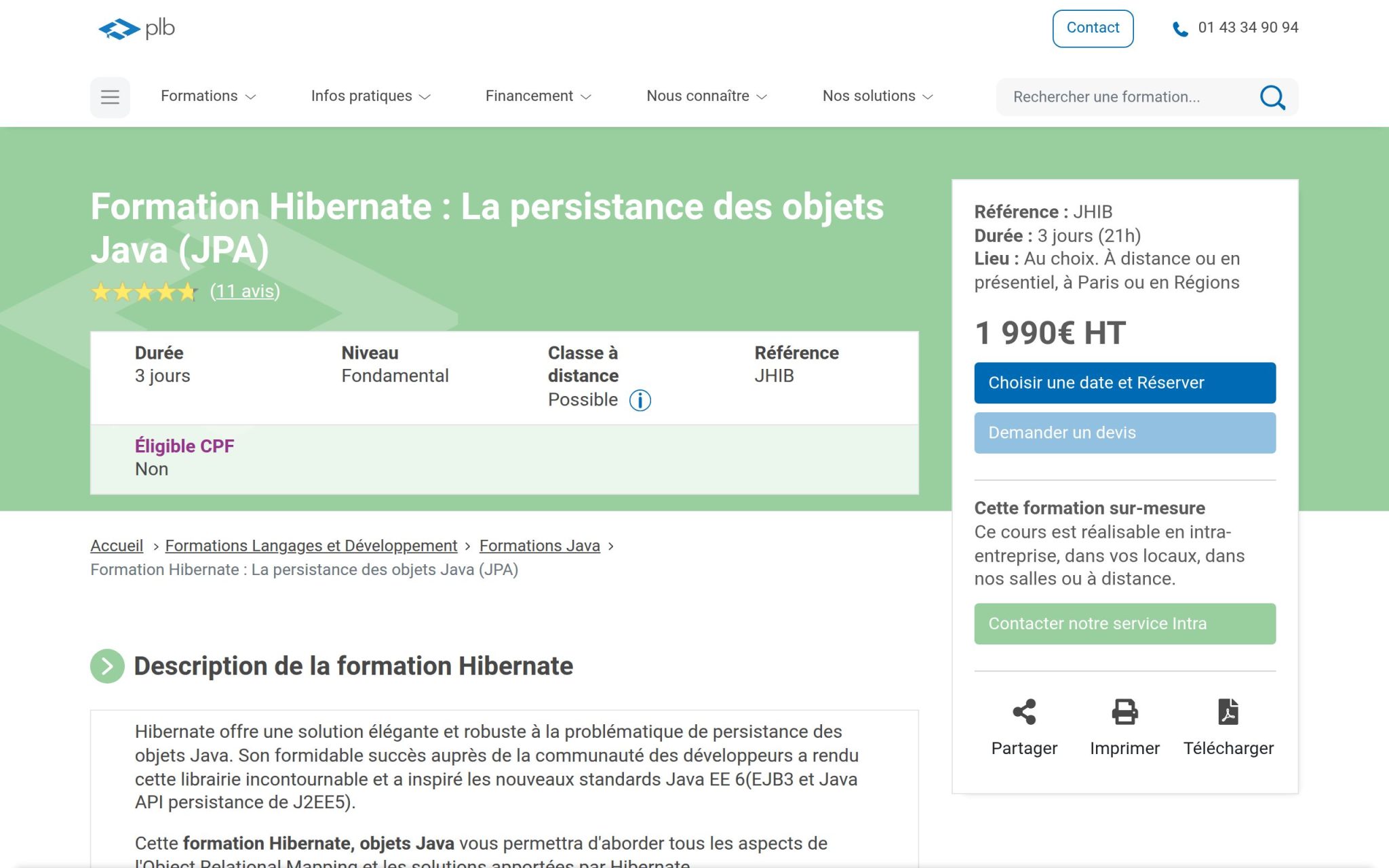Viewport: 1389px width, 868px height.
Task: Go to Accueil via the breadcrumb
Action: pos(116,545)
